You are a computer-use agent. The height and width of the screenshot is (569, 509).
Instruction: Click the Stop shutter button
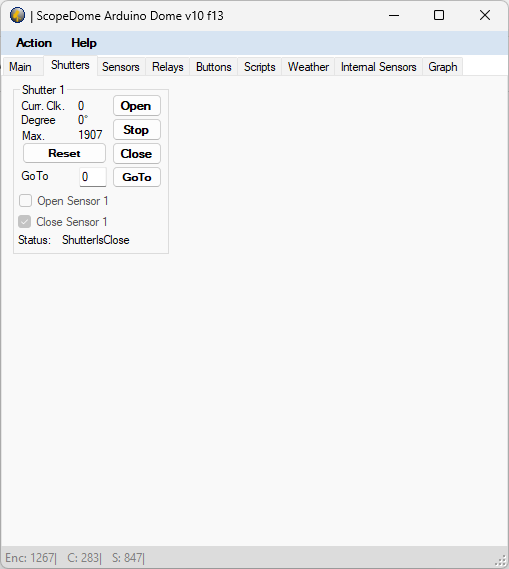click(137, 130)
